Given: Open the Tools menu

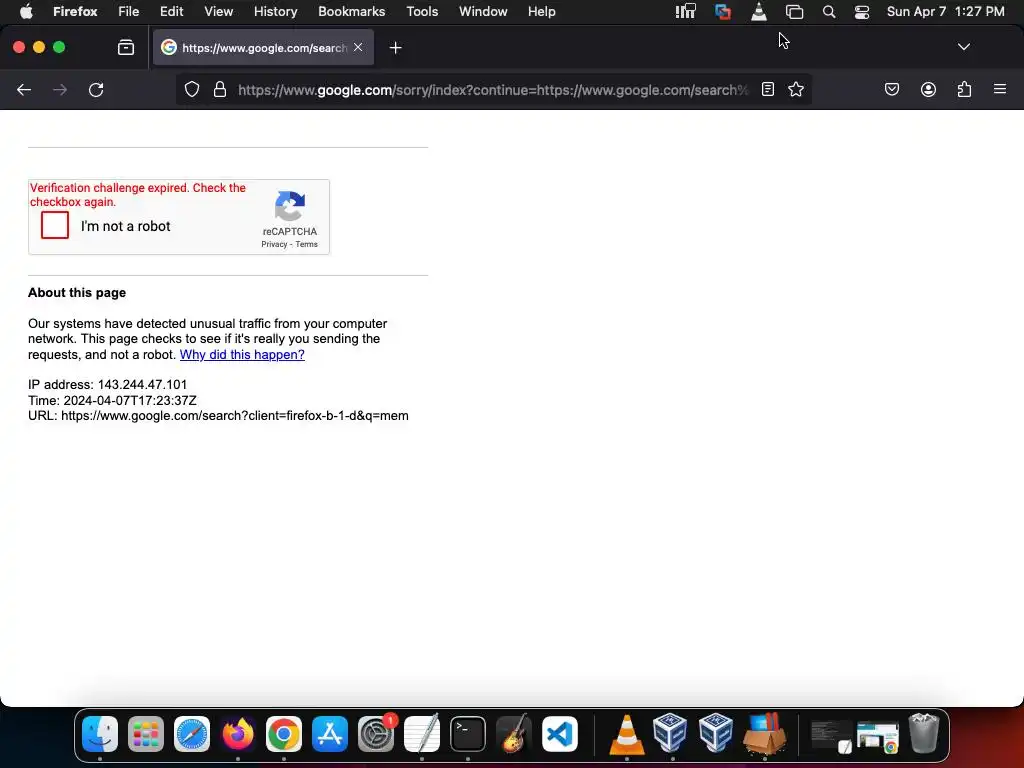Looking at the screenshot, I should pos(422,12).
